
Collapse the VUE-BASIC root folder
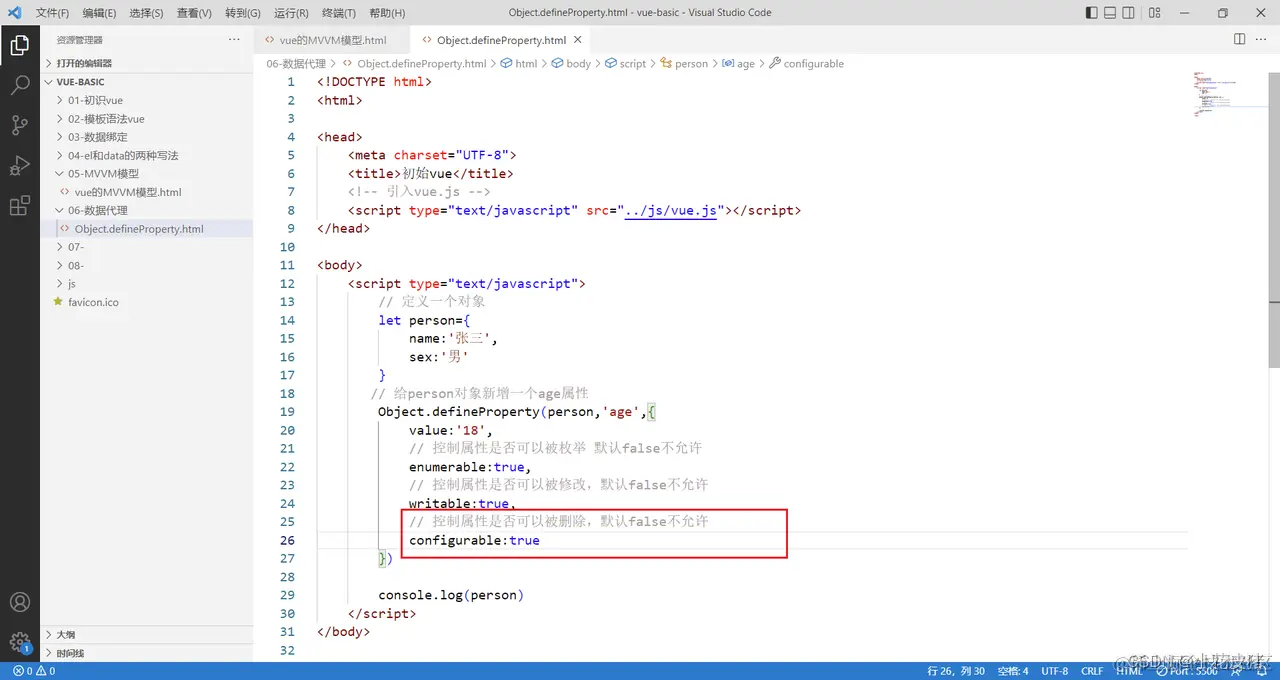pyautogui.click(x=146, y=82)
